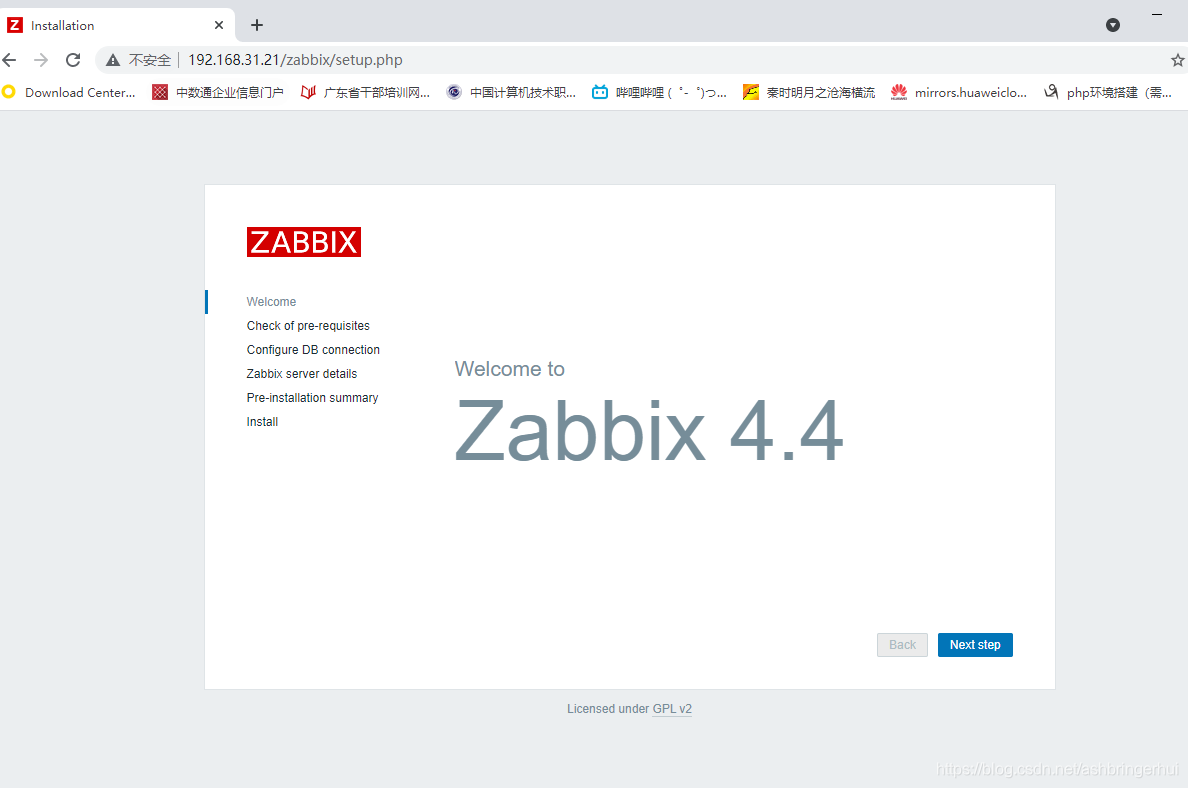Click the Next step button
1188x788 pixels.
(x=975, y=645)
